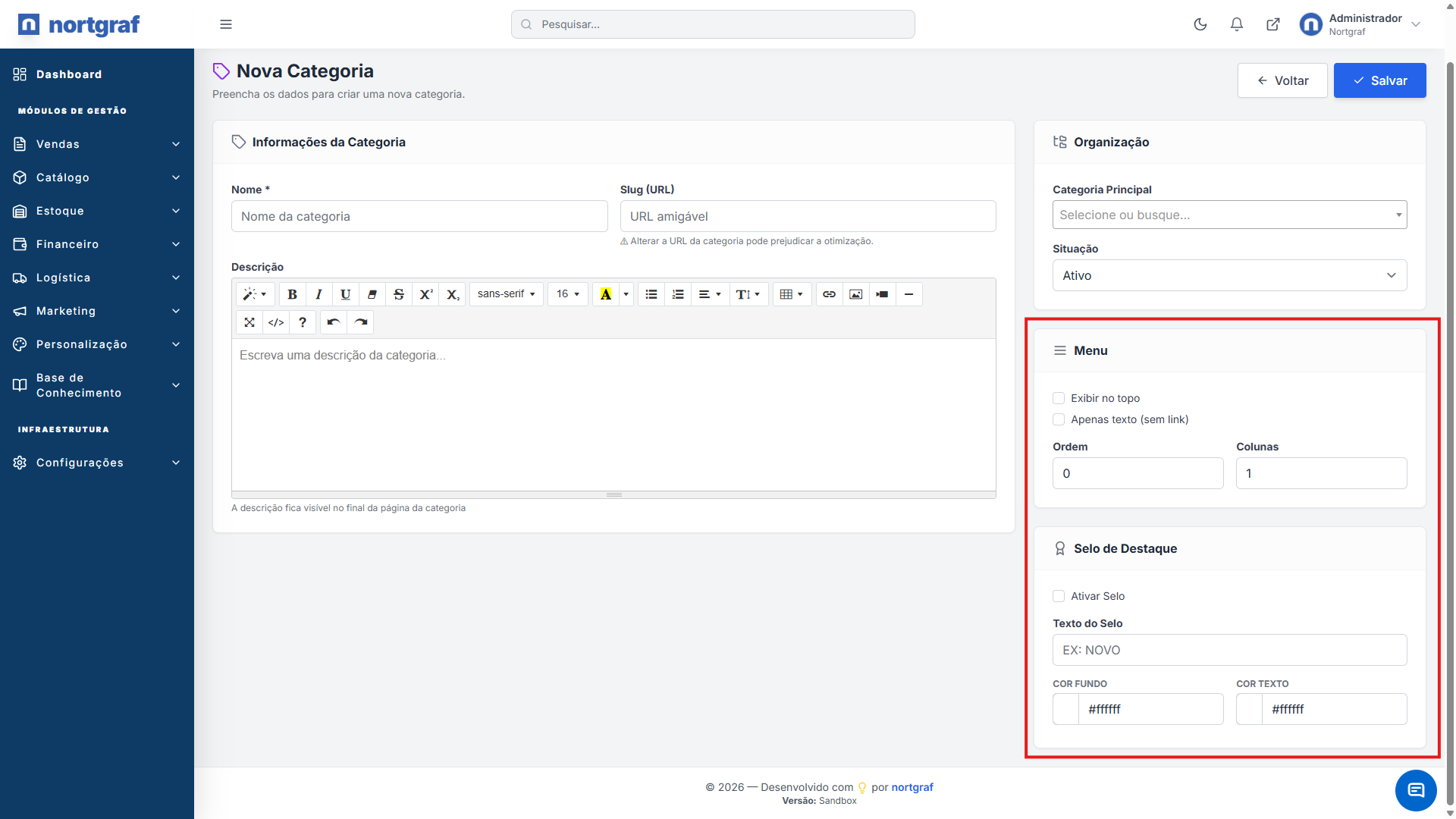Enable "Exibir no topo" checkbox

[1059, 398]
